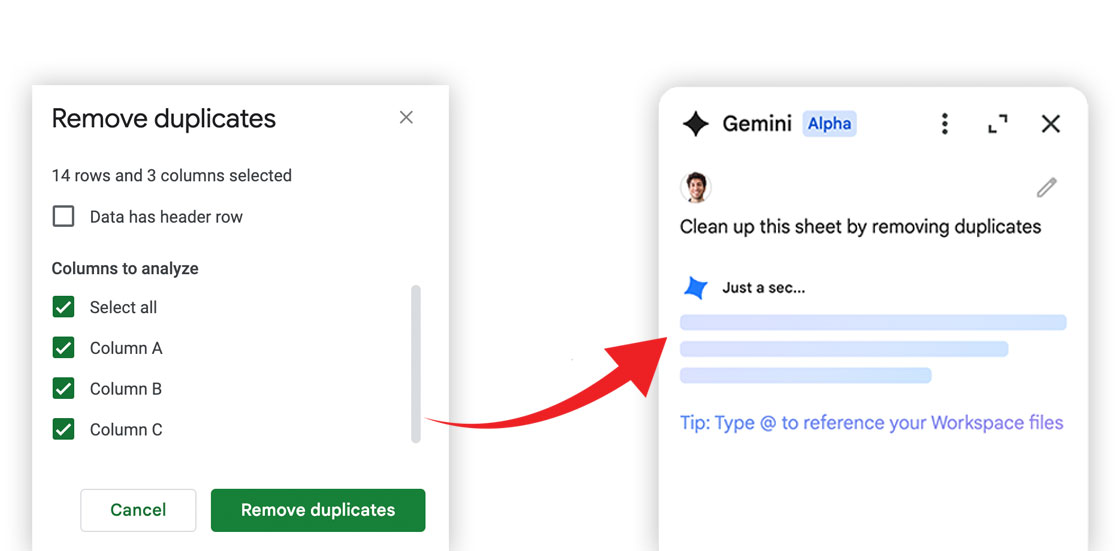Open the Gemini three-dot more options menu

click(944, 124)
